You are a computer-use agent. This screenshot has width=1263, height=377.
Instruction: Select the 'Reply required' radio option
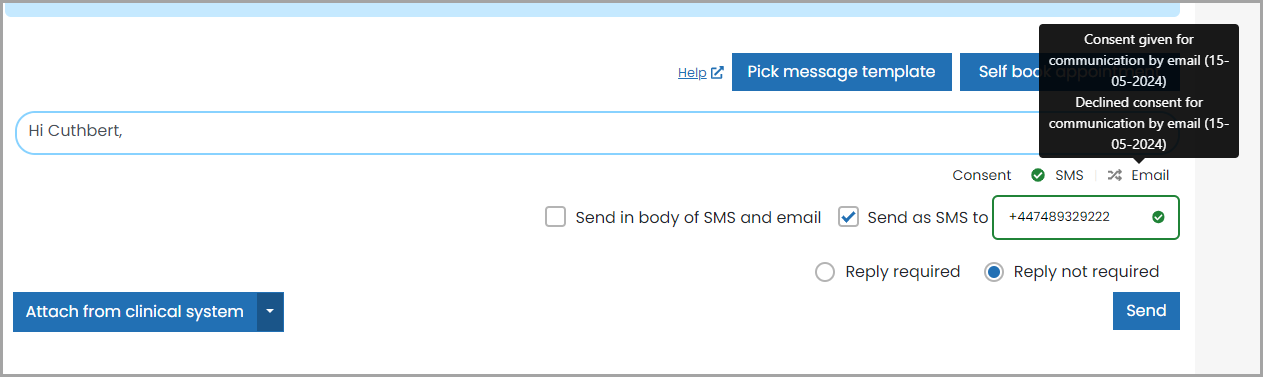point(825,272)
